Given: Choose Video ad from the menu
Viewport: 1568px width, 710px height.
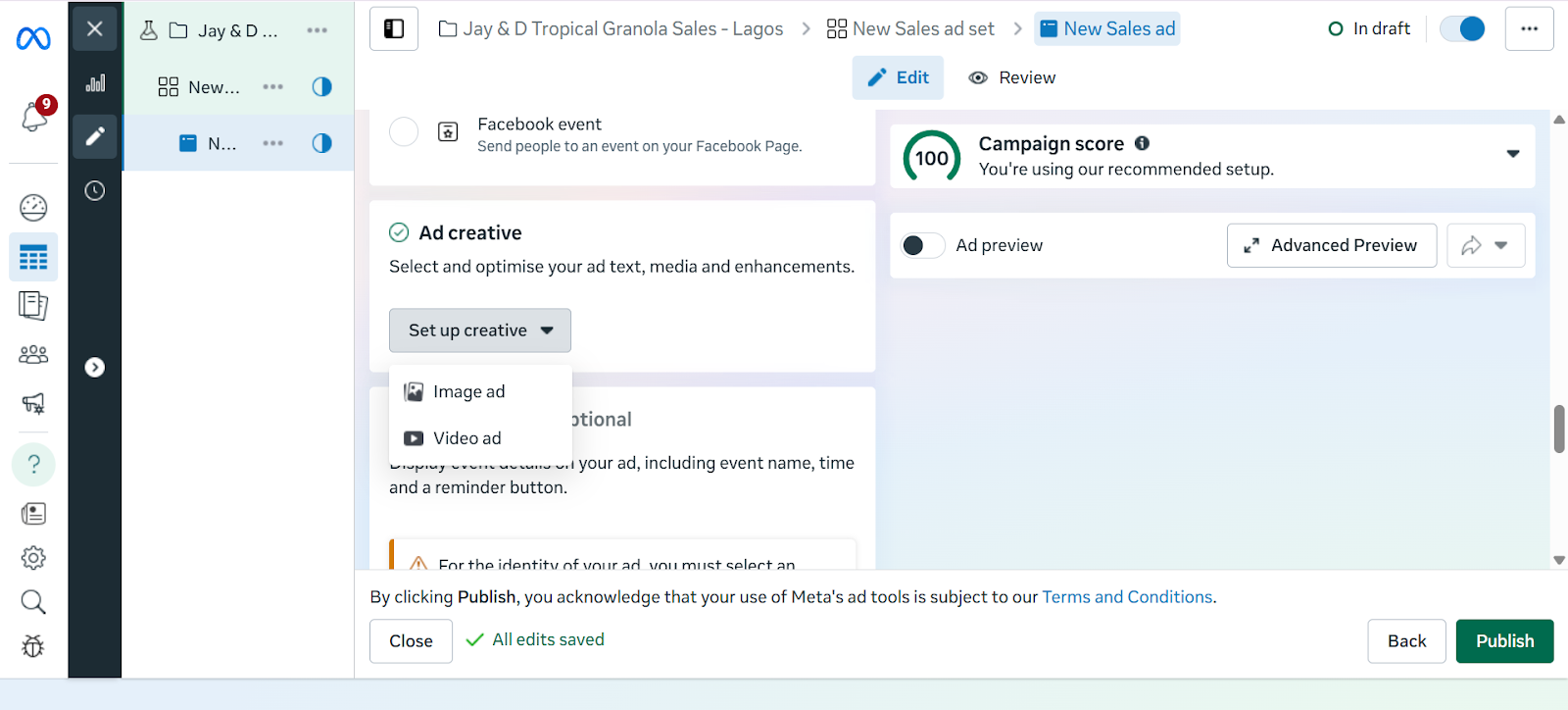Looking at the screenshot, I should tap(480, 438).
